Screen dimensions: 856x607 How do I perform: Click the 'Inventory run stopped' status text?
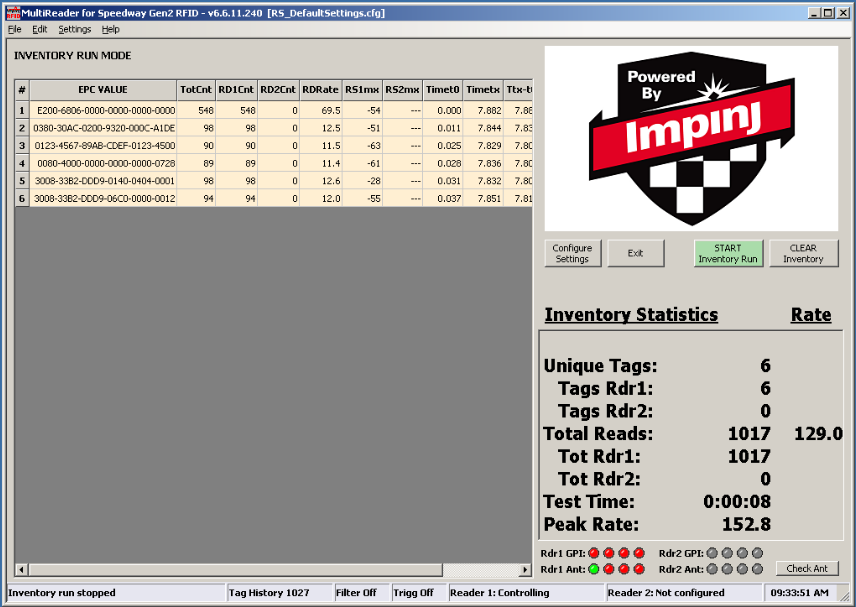62,593
